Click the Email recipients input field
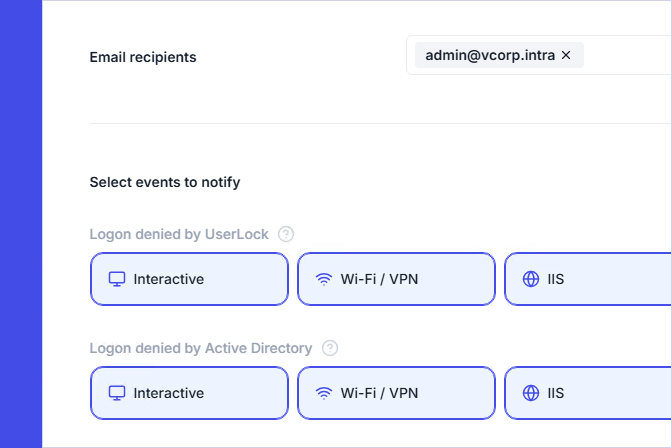 tap(539, 55)
